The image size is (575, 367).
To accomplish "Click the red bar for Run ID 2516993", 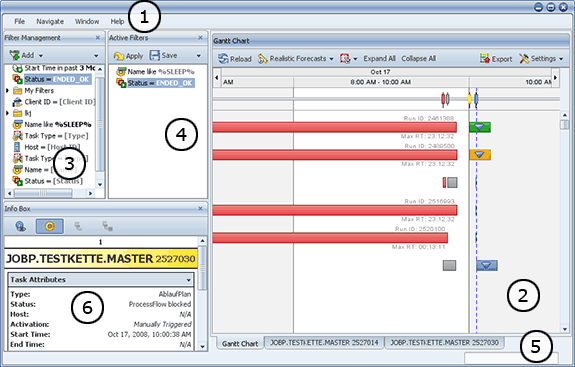I will click(335, 210).
